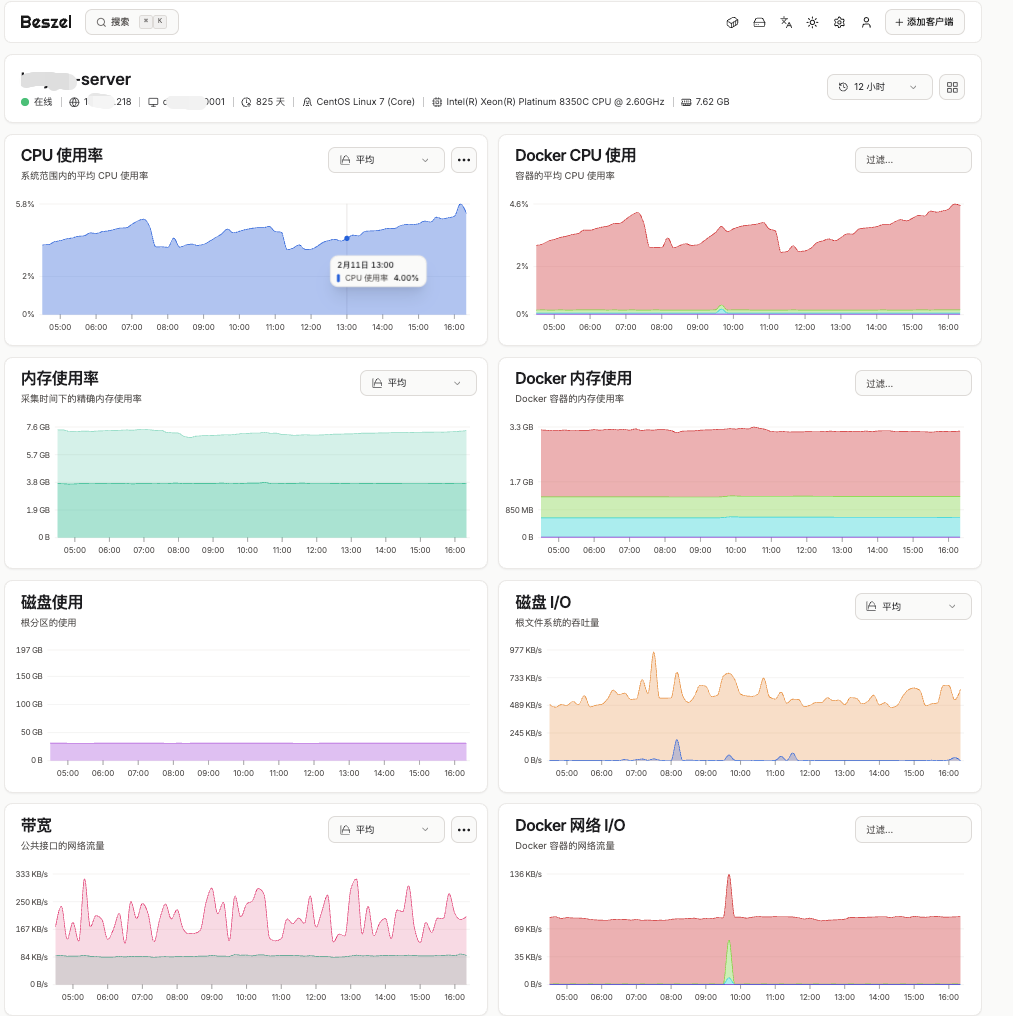Open the CPU usage average dropdown
The height and width of the screenshot is (1016, 1013).
pos(386,160)
